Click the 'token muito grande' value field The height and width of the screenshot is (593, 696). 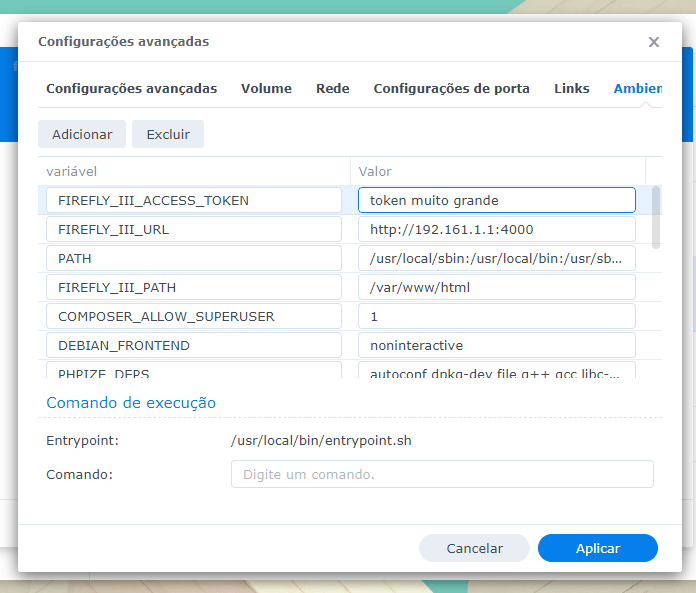[x=496, y=200]
